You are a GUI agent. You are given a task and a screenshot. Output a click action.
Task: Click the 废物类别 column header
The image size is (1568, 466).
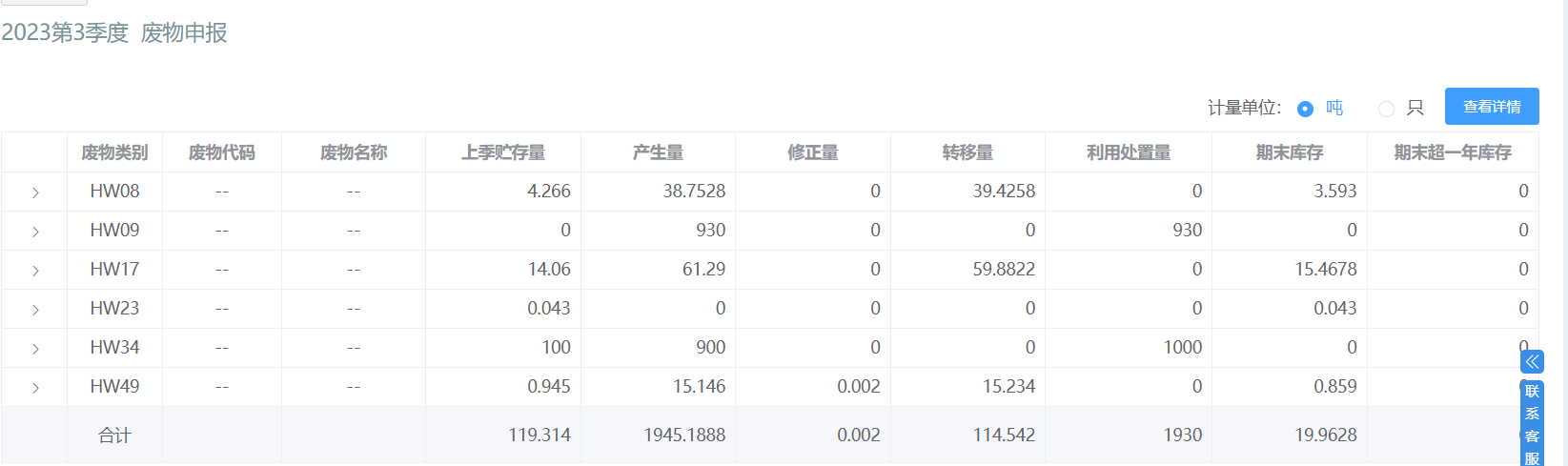(x=114, y=152)
